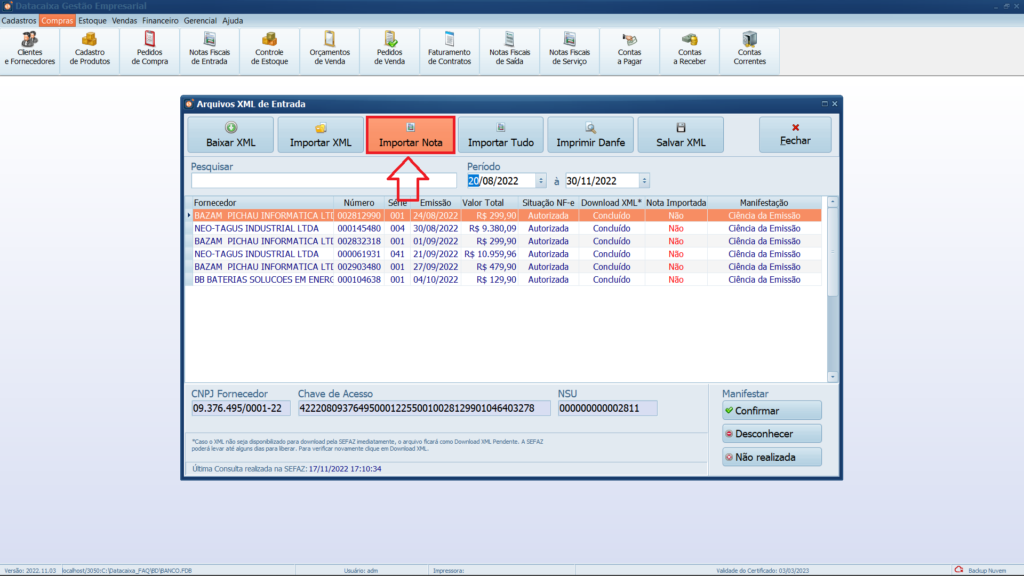Click the Backup Nuvem status icon

(x=958, y=570)
